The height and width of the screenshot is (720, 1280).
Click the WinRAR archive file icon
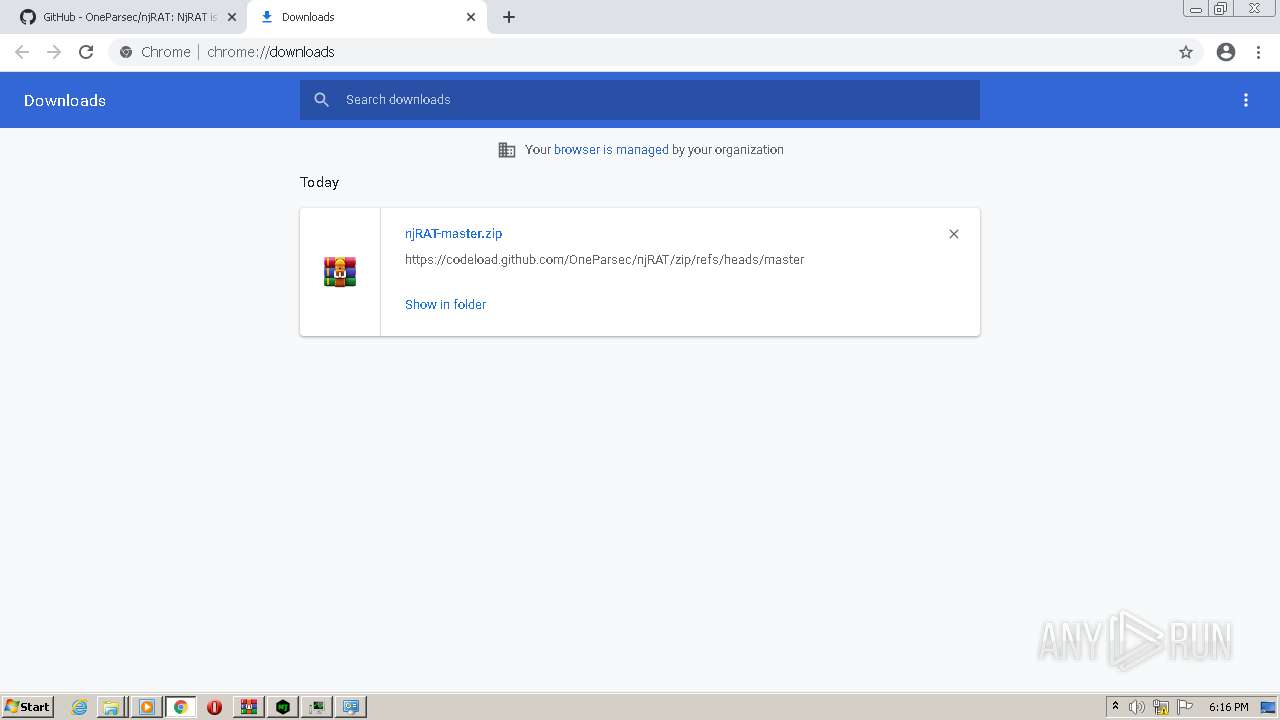point(340,271)
